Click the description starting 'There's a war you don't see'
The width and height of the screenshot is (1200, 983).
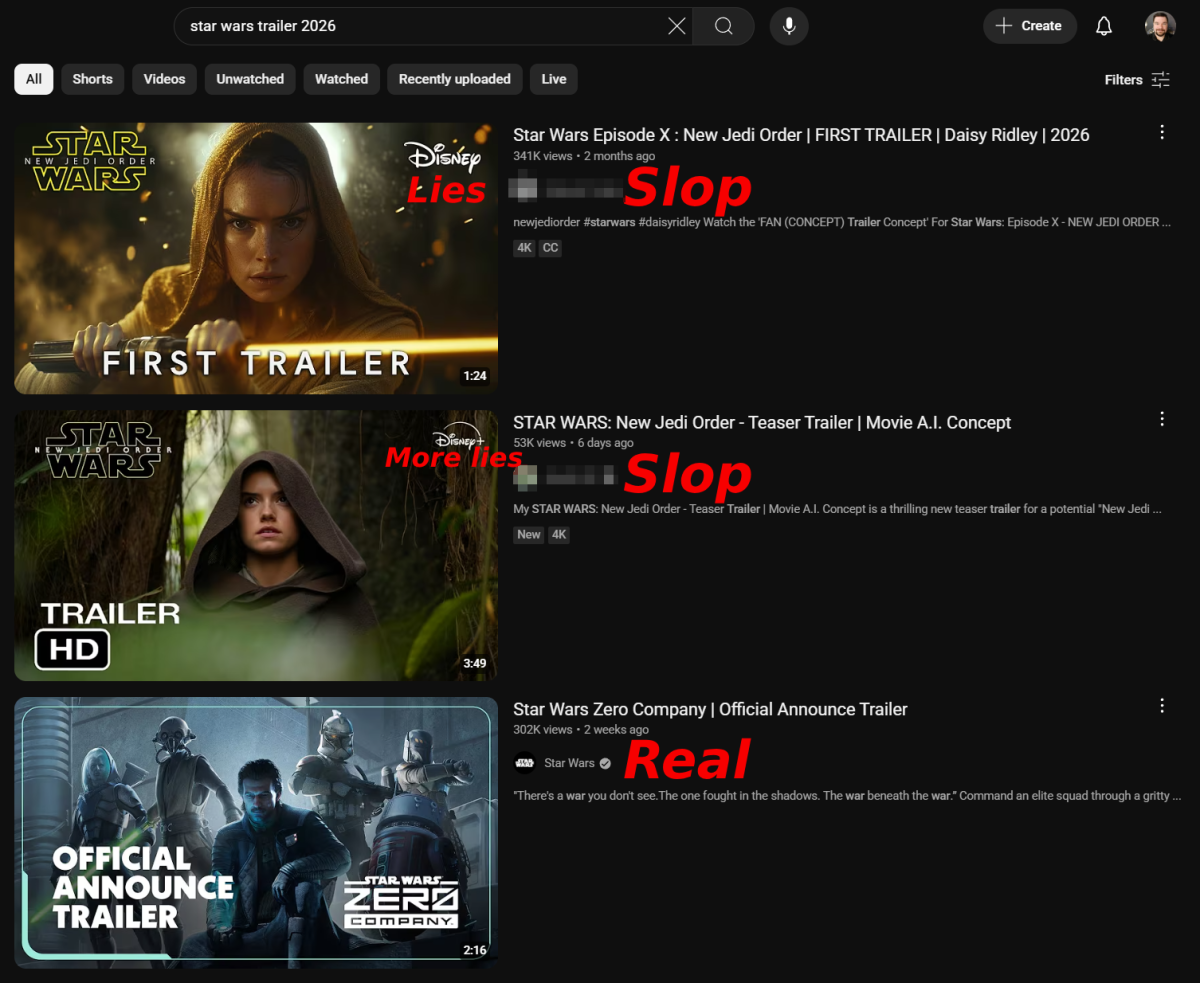tap(847, 796)
